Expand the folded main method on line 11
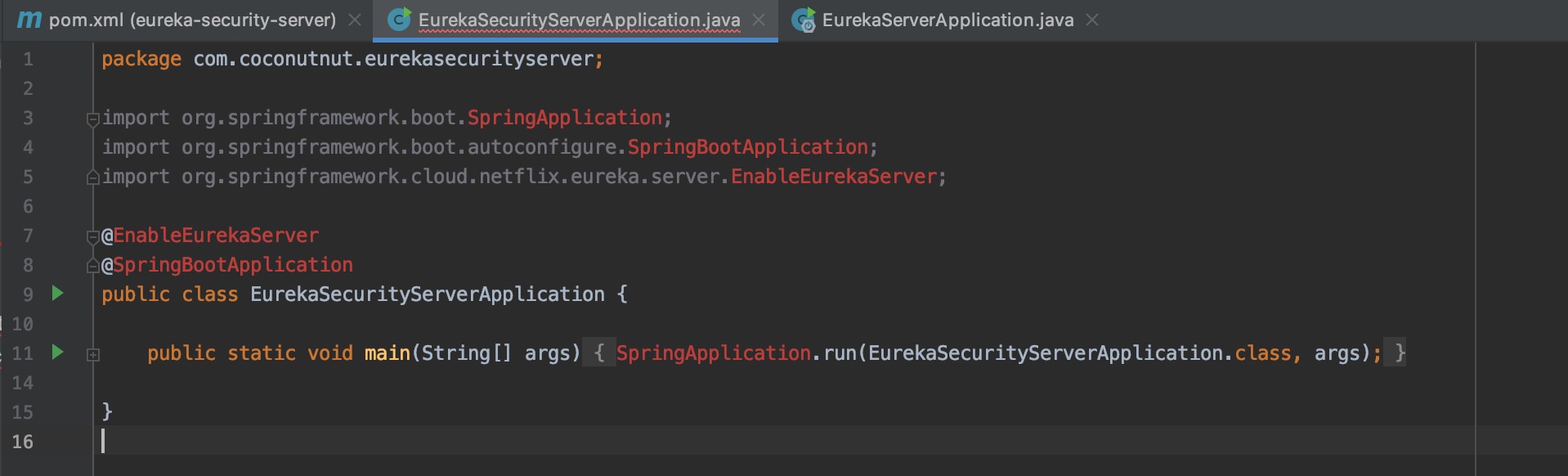Image resolution: width=1568 pixels, height=476 pixels. (x=92, y=354)
